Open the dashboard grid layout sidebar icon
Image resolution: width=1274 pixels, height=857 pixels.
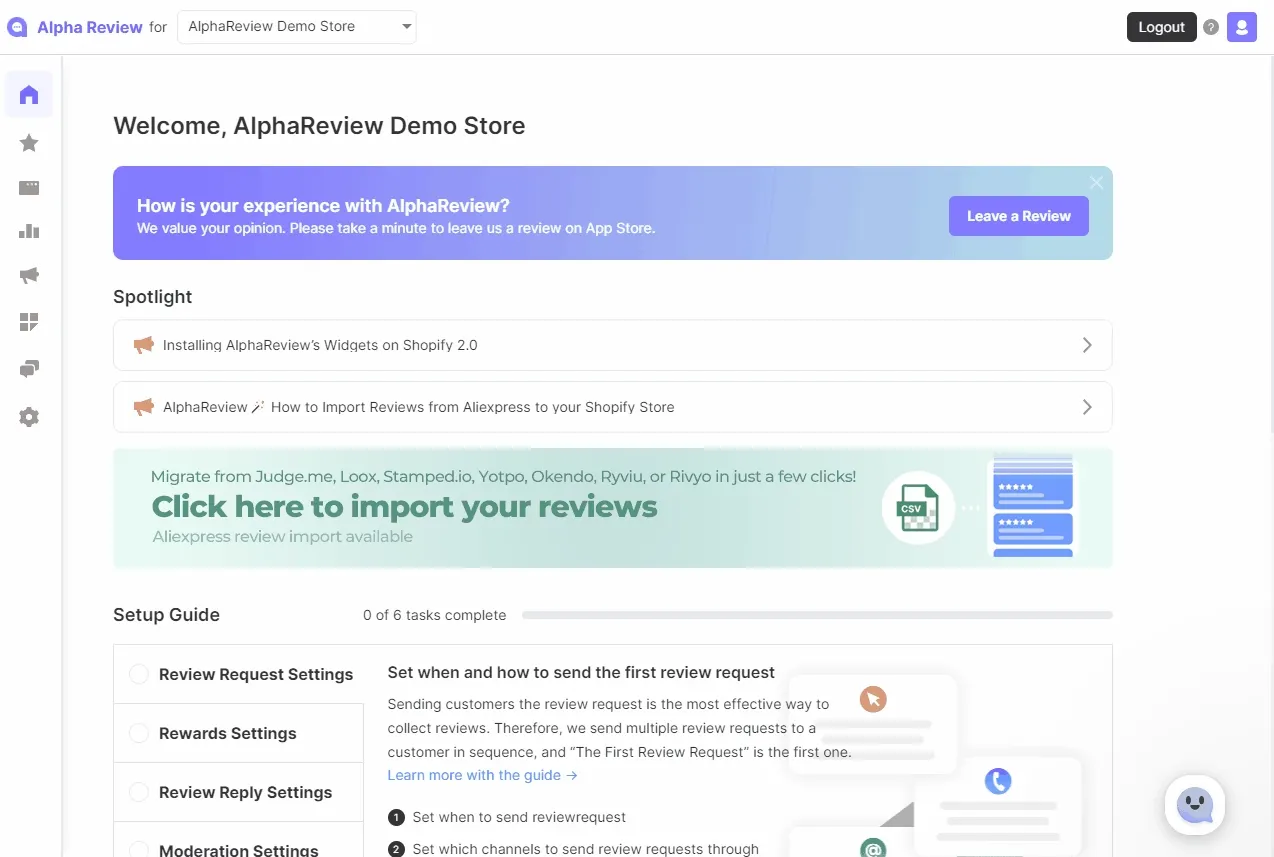tap(29, 322)
